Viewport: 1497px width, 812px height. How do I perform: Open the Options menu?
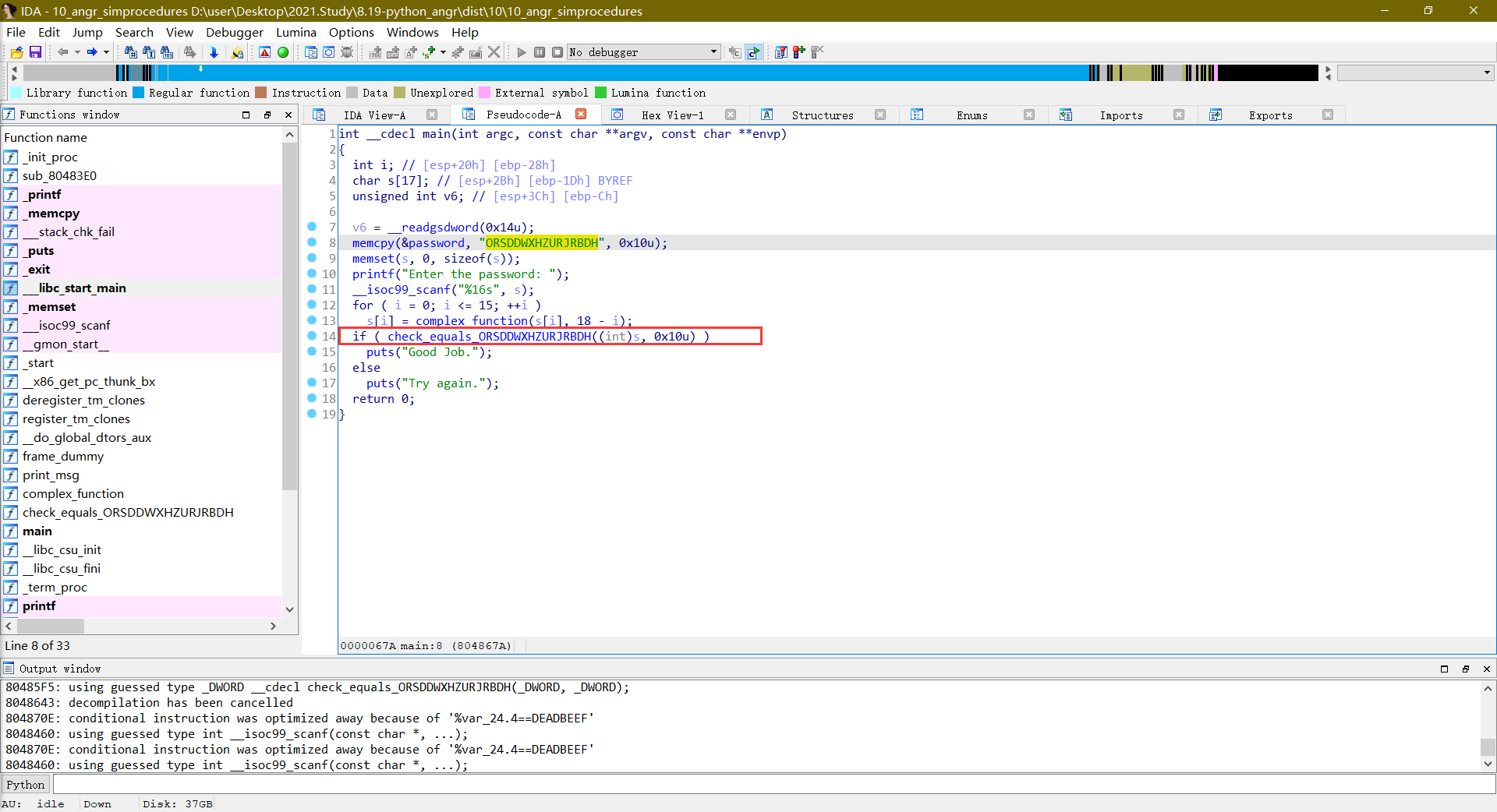pos(352,32)
